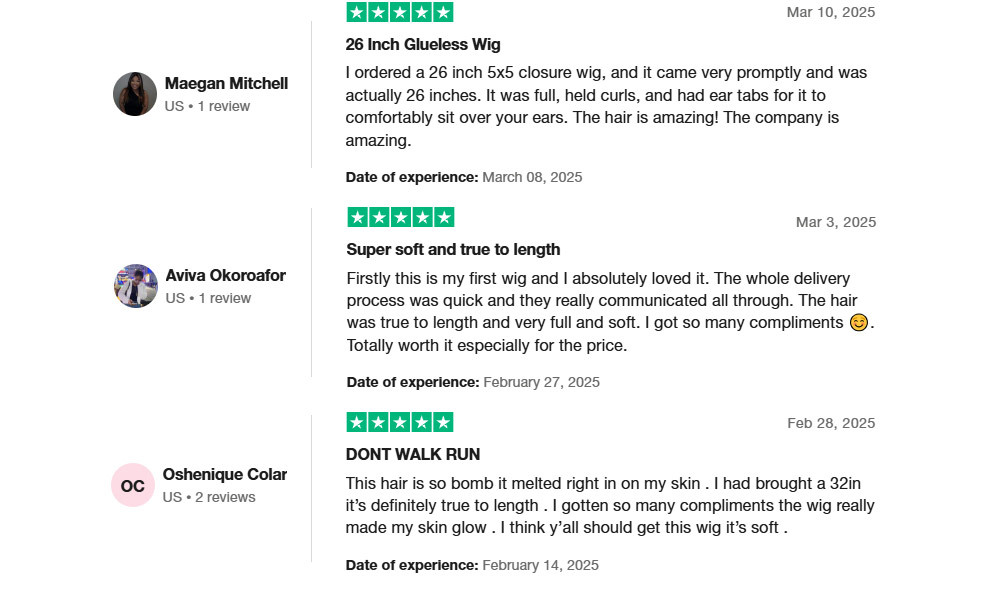Open the 26 Inch Glueless Wig review title
This screenshot has height=601, width=1000.
tap(423, 45)
